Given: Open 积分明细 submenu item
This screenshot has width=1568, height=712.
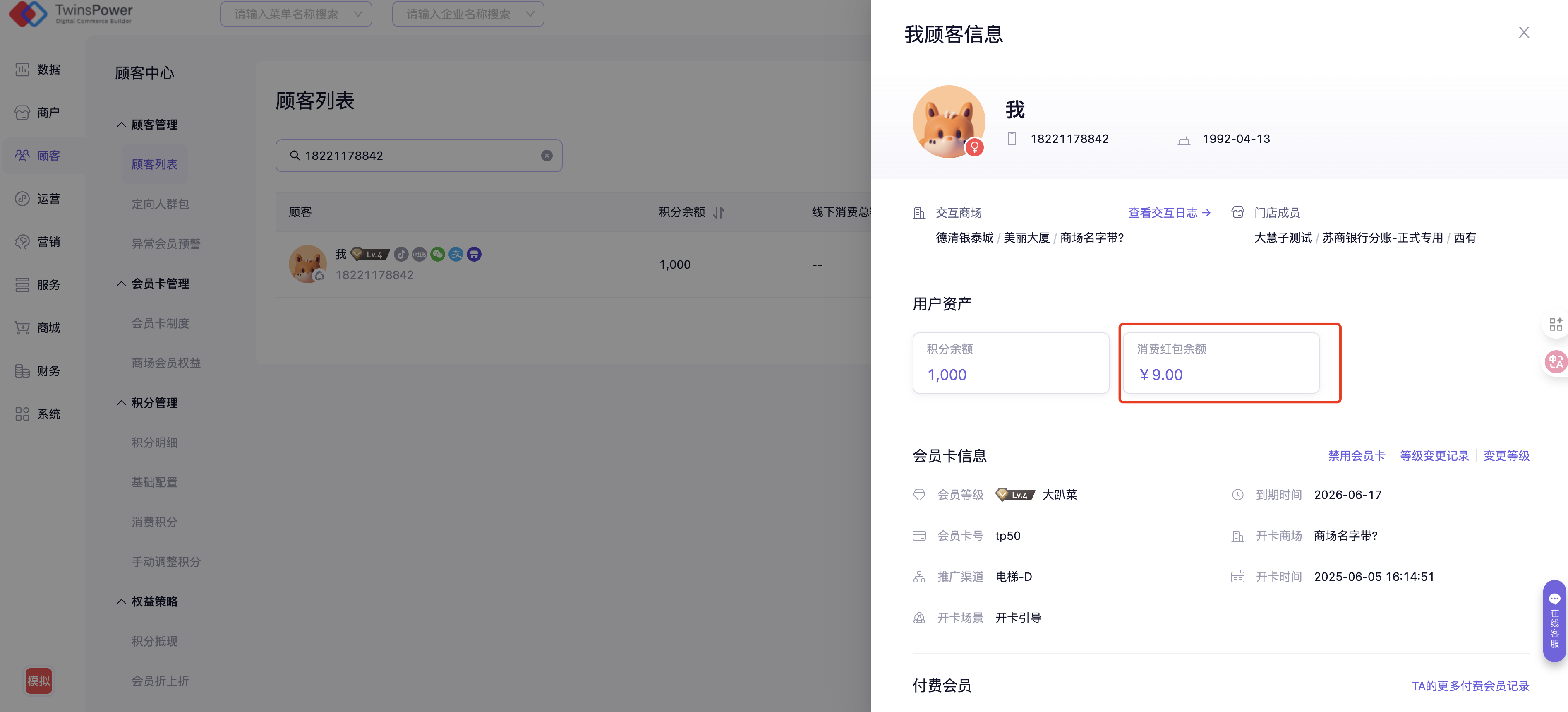Looking at the screenshot, I should [x=154, y=443].
